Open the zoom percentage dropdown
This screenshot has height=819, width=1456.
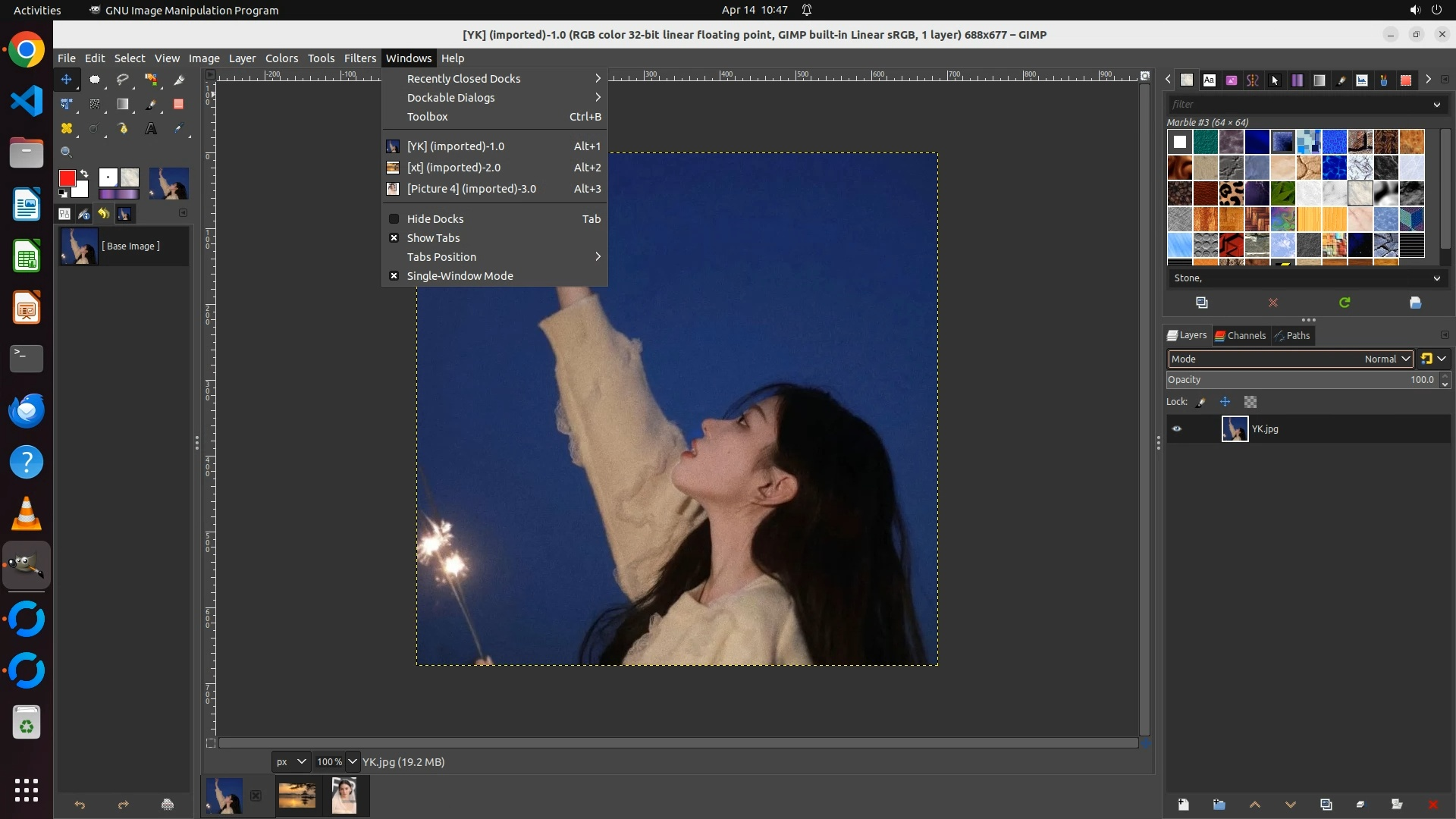pos(352,762)
